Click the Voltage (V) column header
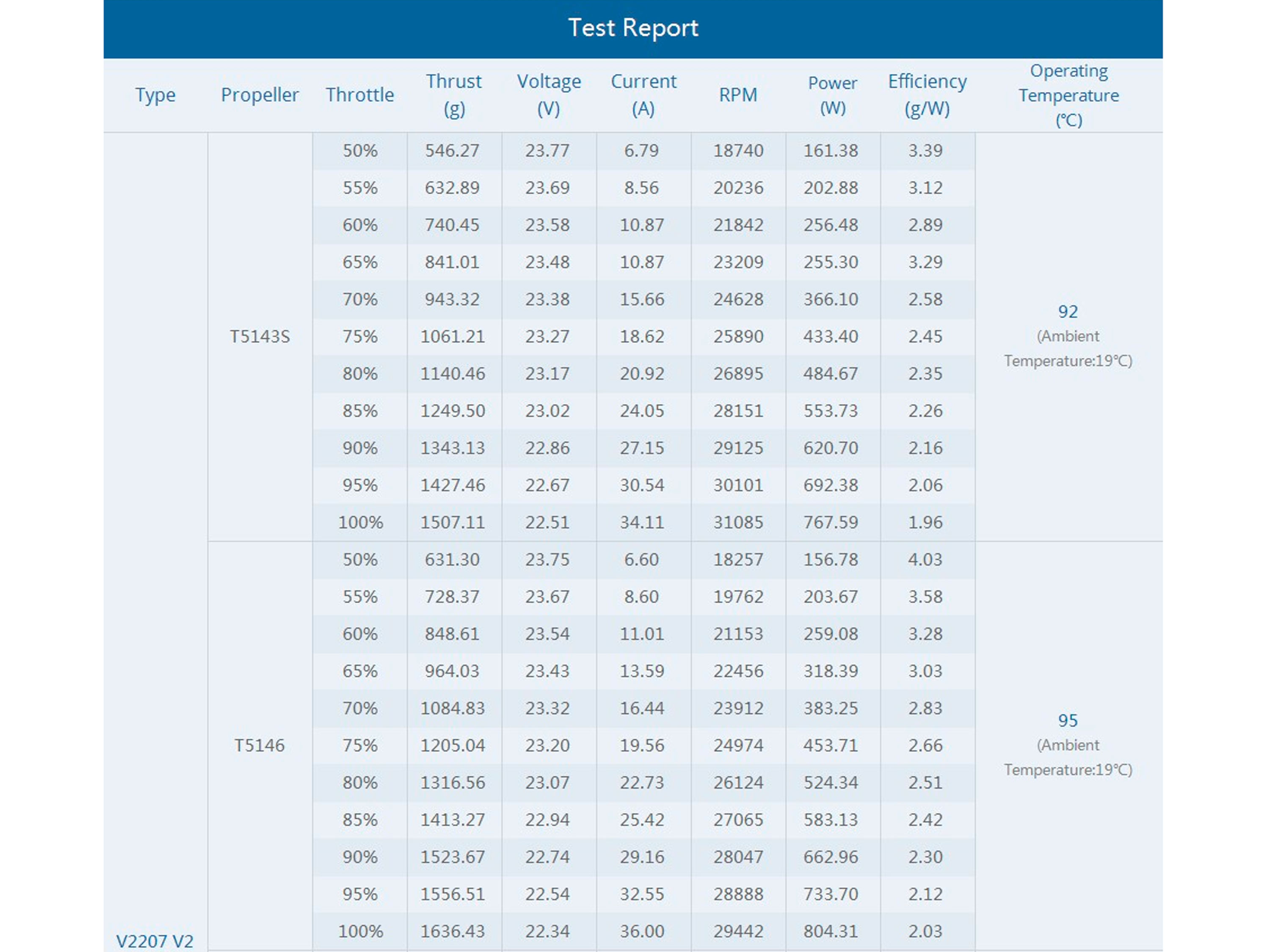Screen dimensions: 1270x952 (548, 95)
